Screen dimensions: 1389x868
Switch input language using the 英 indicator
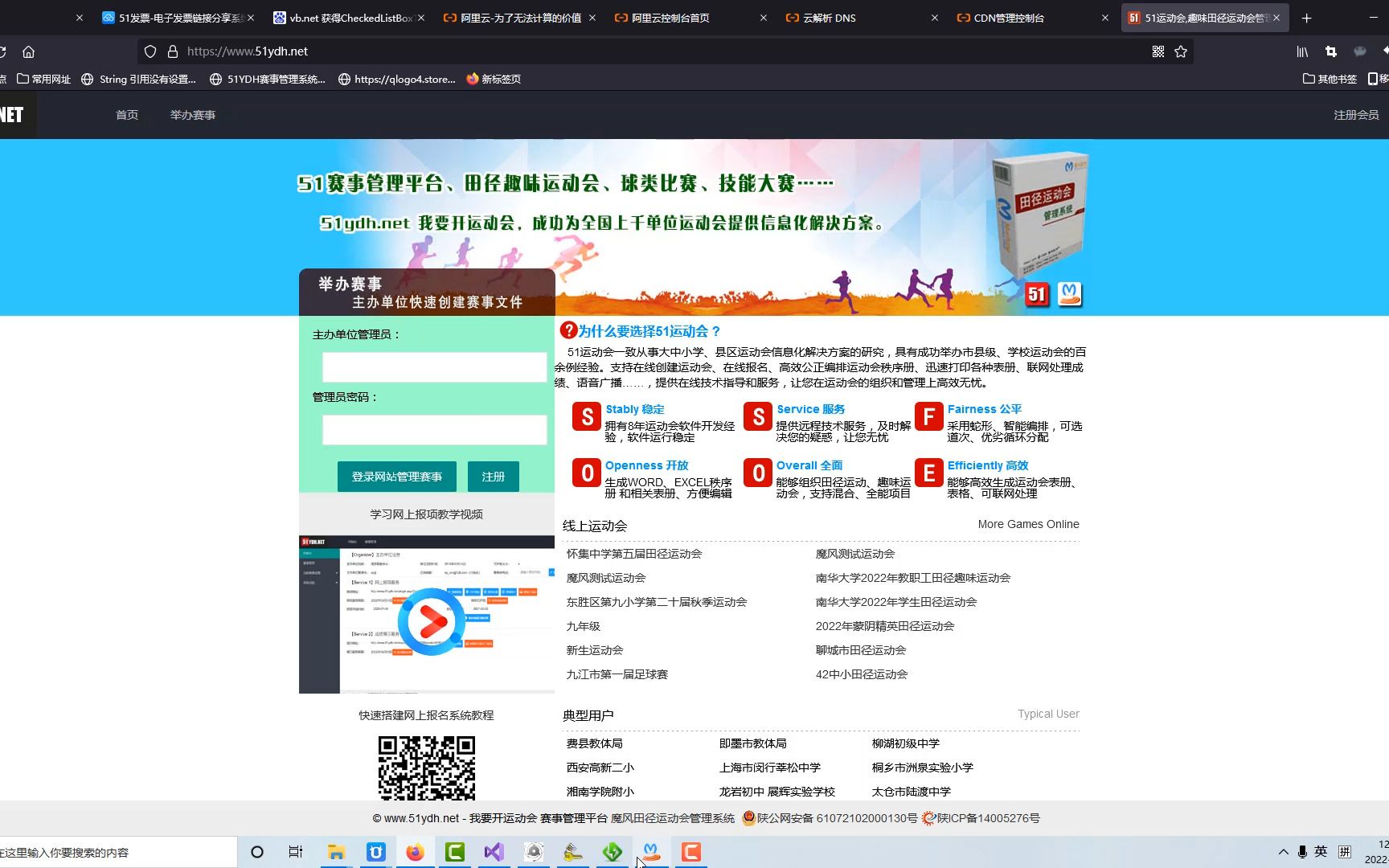click(1321, 851)
